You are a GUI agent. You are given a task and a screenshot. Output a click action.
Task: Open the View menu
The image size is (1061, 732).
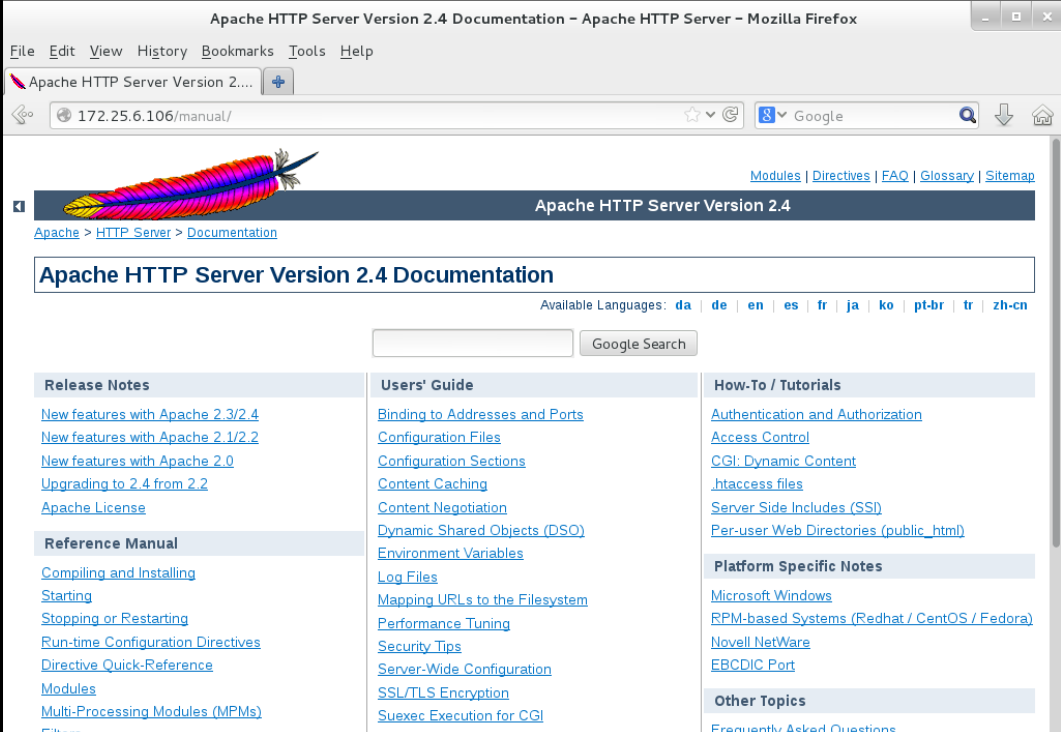pos(106,51)
